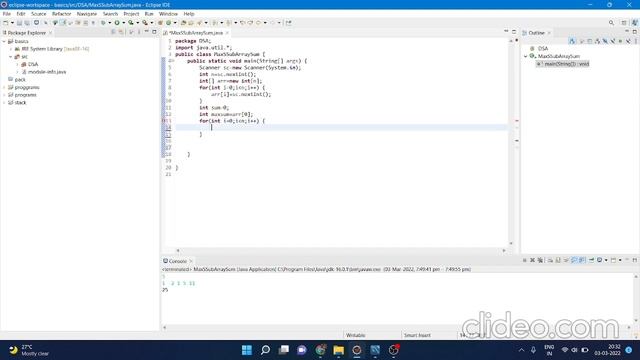
Task: Click Remove All Terminated Launches icon
Action: pyautogui.click(x=540, y=260)
